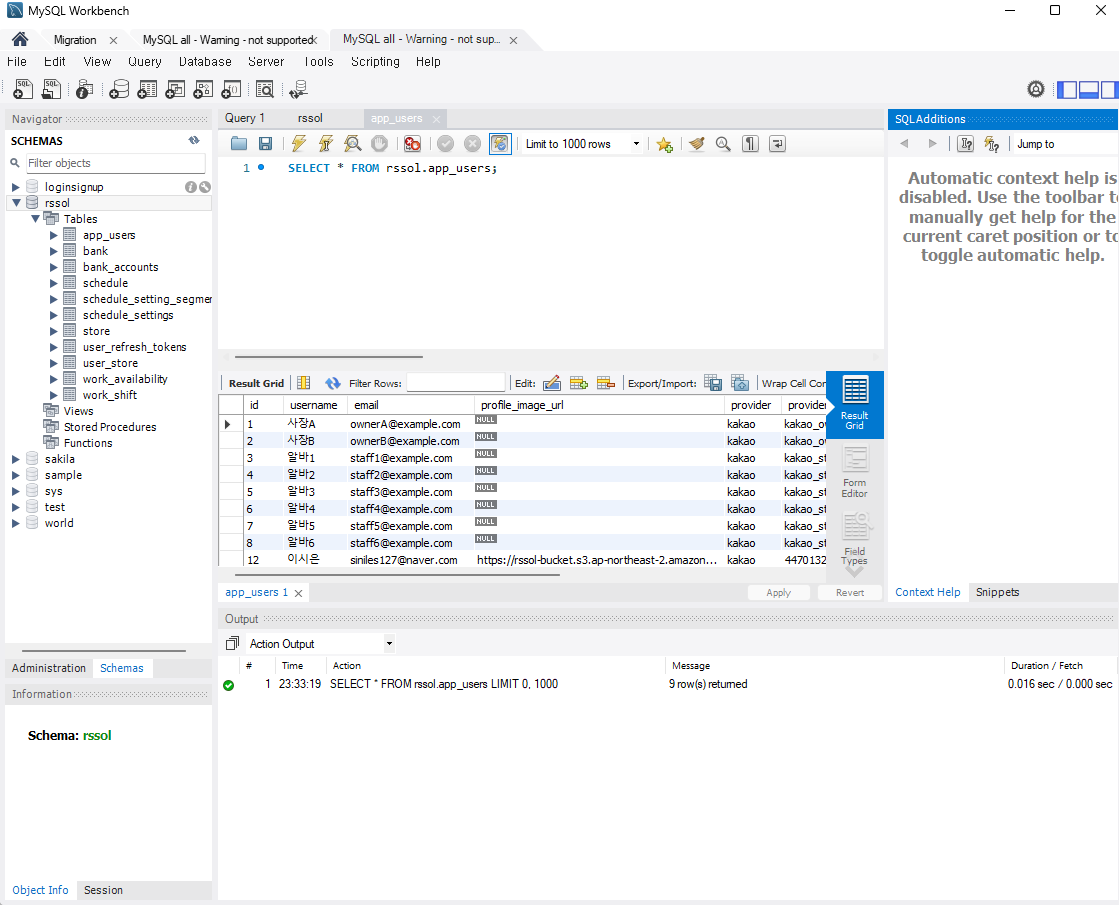This screenshot has width=1119, height=905.
Task: Commit transaction checkmark icon
Action: pos(445,144)
